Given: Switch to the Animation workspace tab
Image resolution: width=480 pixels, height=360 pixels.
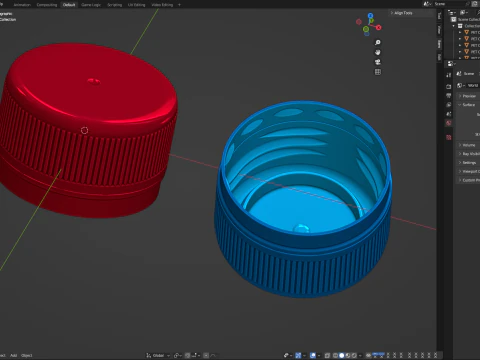Looking at the screenshot, I should click(22, 5).
